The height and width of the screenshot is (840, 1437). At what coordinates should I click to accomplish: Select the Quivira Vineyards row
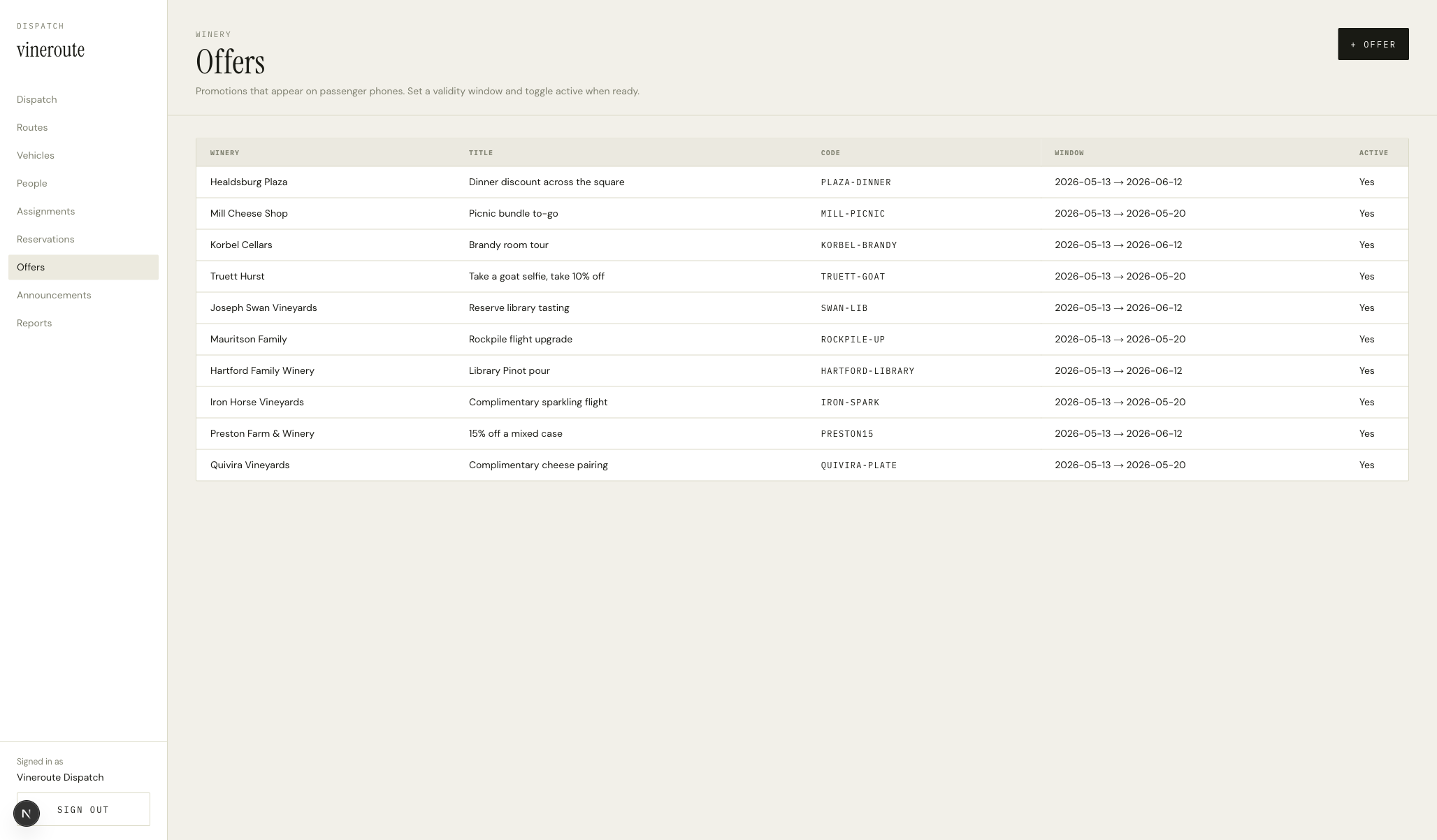tap(802, 465)
